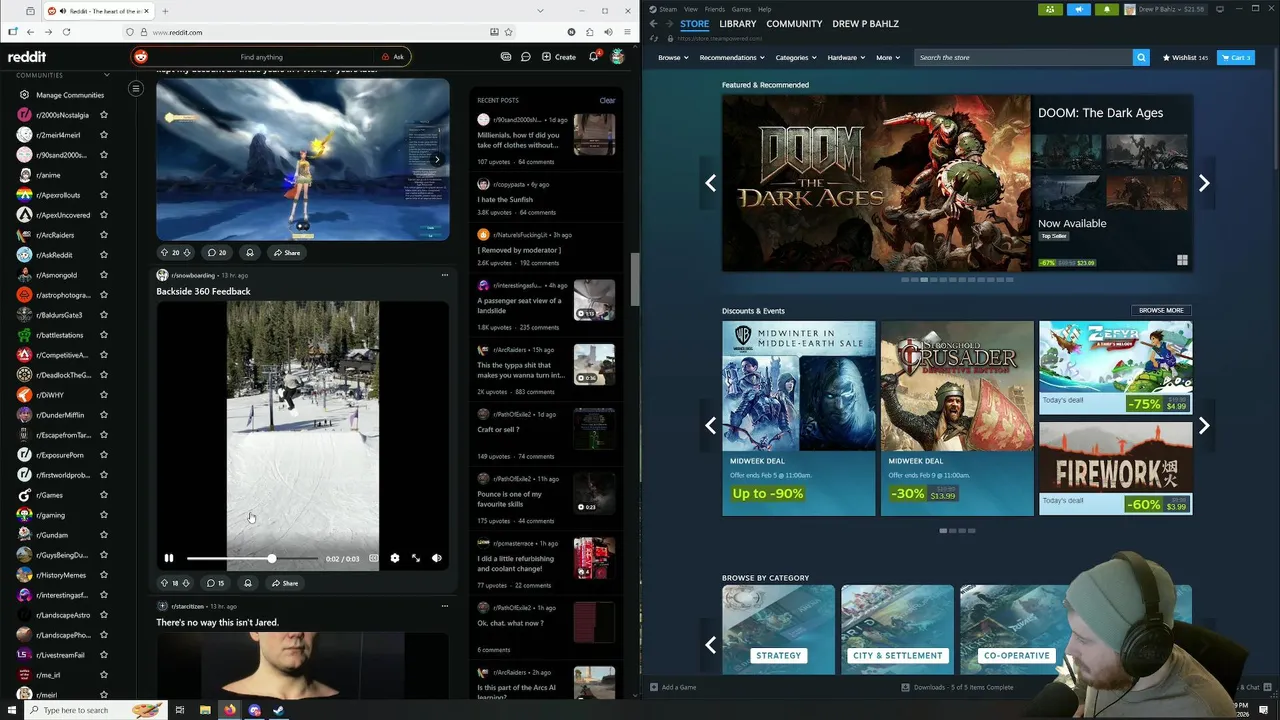1280x720 pixels.
Task: Open Reddit chat icon in header
Action: (526, 57)
